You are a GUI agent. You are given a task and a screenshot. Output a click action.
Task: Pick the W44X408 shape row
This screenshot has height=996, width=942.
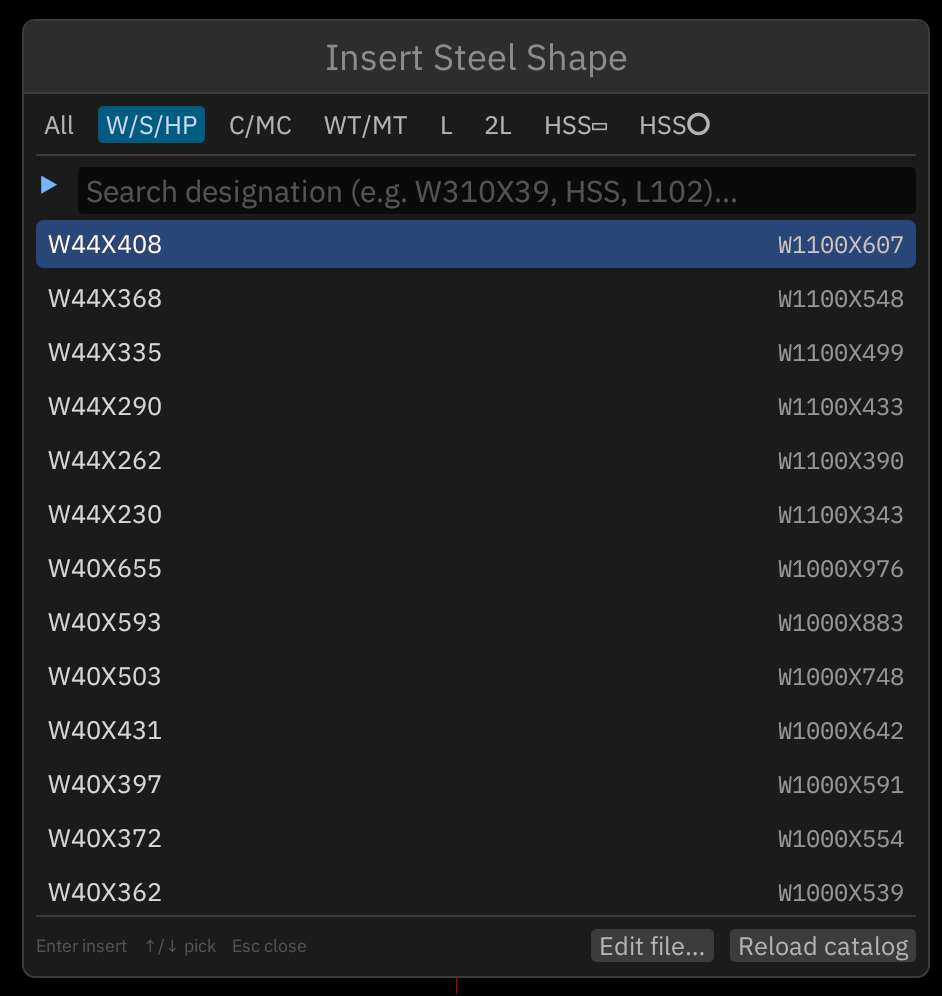[x=476, y=244]
